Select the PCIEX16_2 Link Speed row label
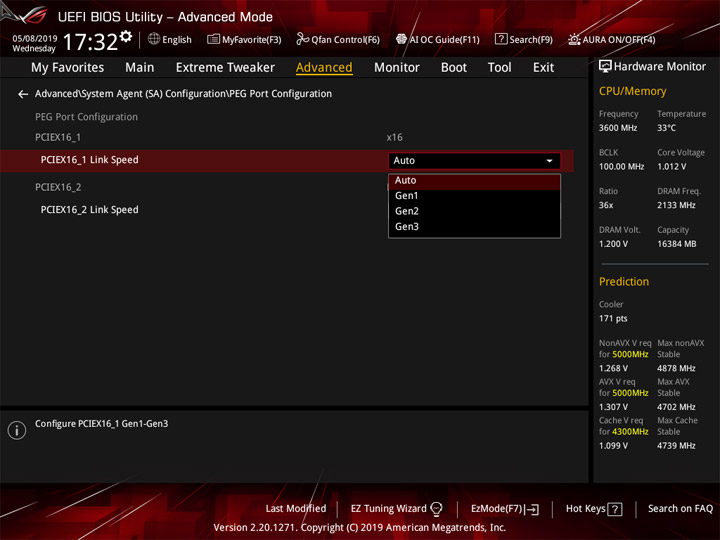 click(90, 210)
